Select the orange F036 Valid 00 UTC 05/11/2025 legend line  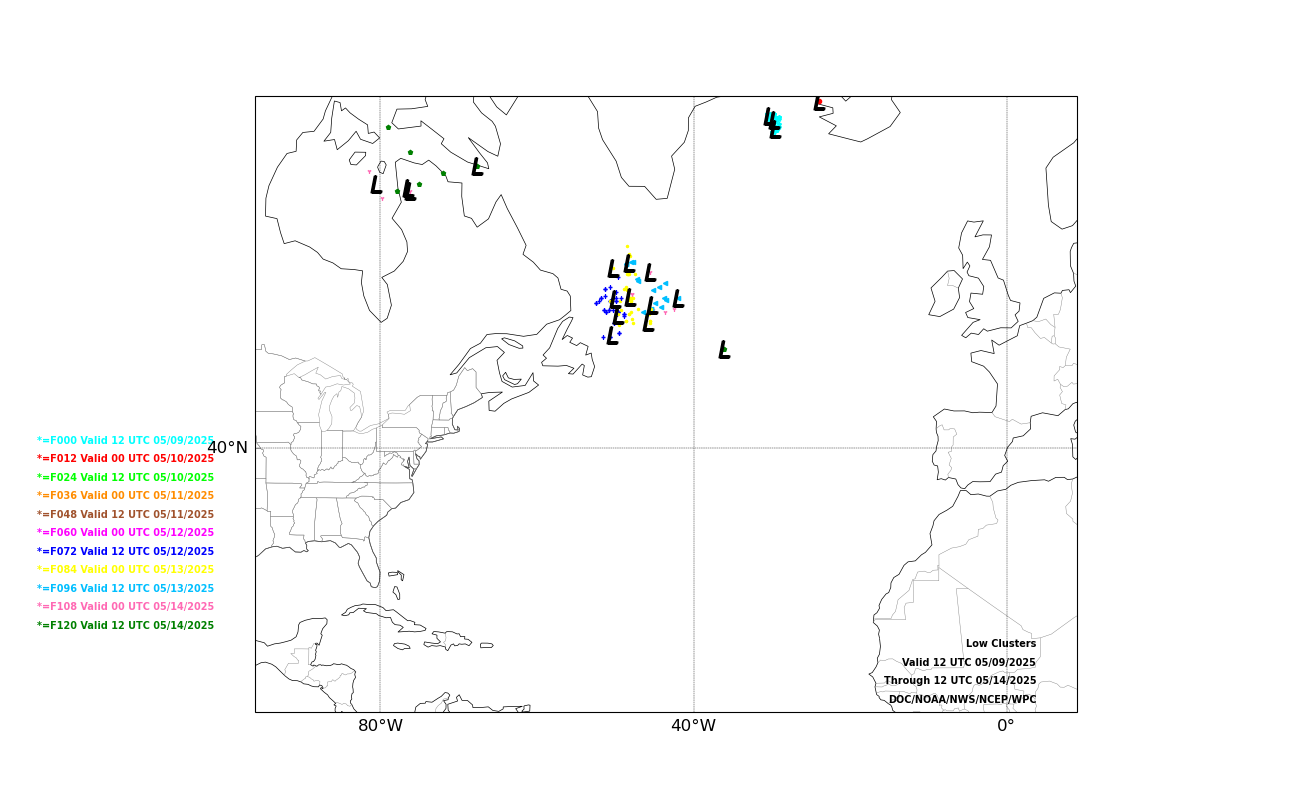click(126, 496)
